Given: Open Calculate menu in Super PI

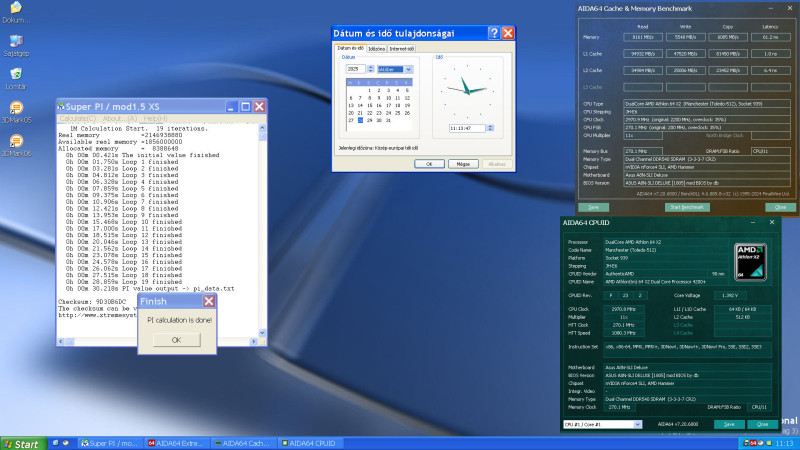Looking at the screenshot, I should tap(78, 118).
